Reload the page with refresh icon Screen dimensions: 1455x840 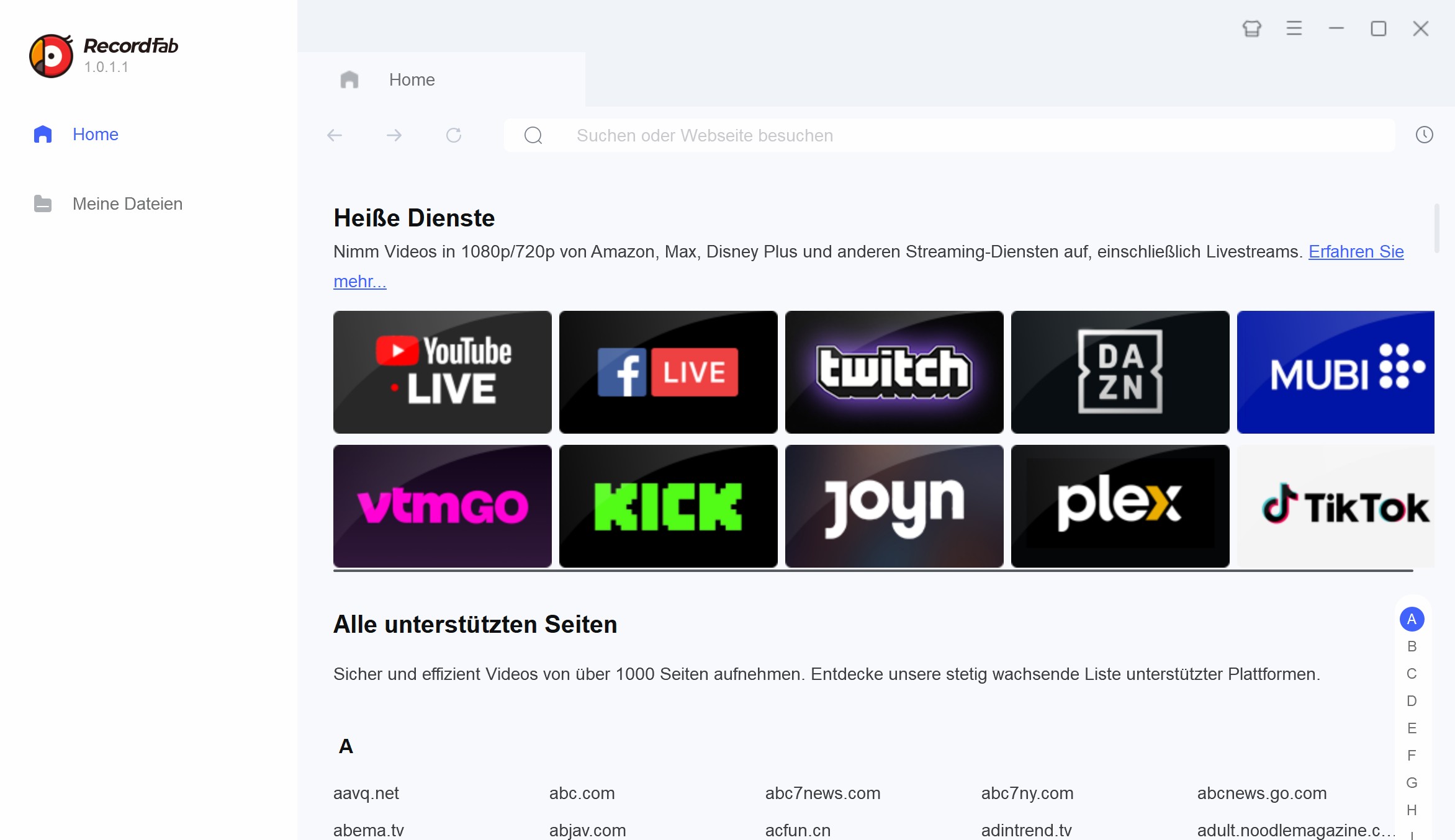(x=454, y=135)
